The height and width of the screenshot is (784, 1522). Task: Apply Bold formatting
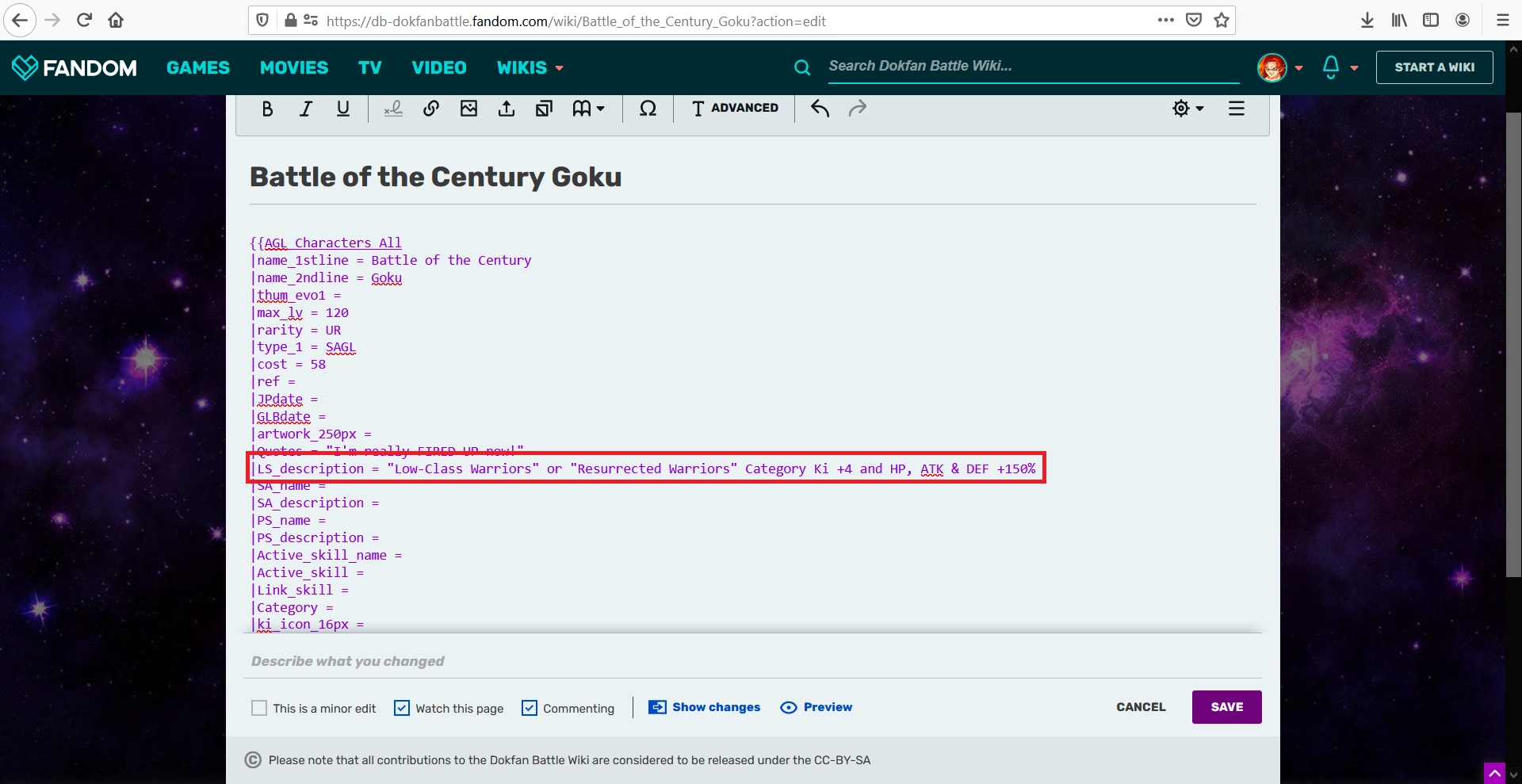267,109
